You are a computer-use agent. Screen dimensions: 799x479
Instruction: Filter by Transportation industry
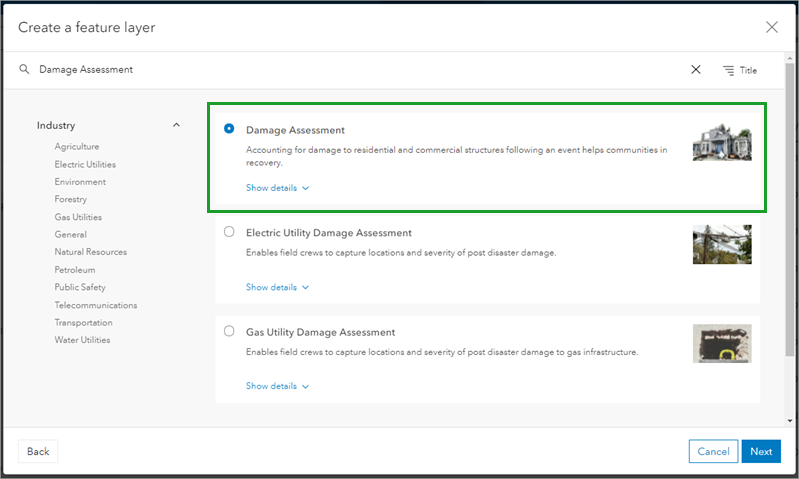[84, 322]
